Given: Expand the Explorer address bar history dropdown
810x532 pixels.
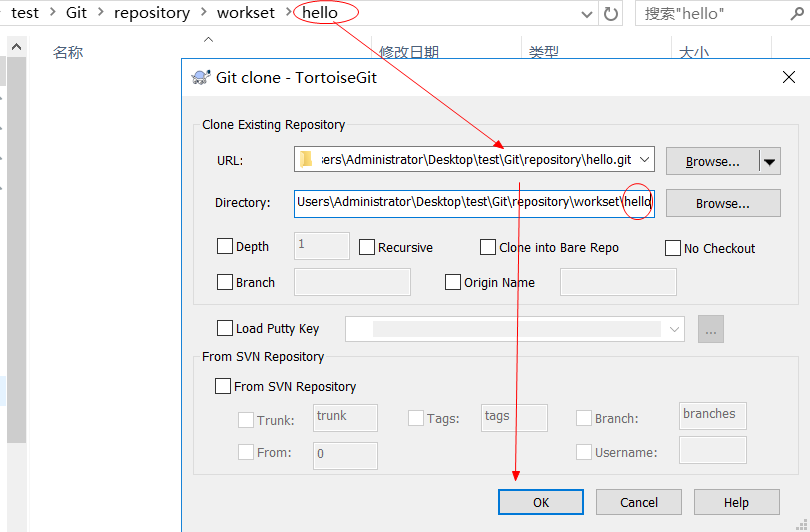Looking at the screenshot, I should [x=587, y=14].
